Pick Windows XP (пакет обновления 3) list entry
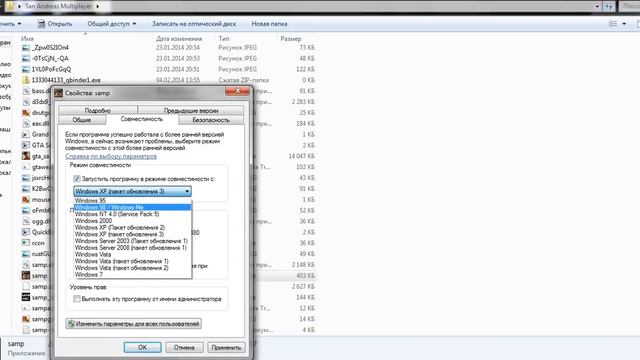This screenshot has width=640, height=360. pos(133,234)
